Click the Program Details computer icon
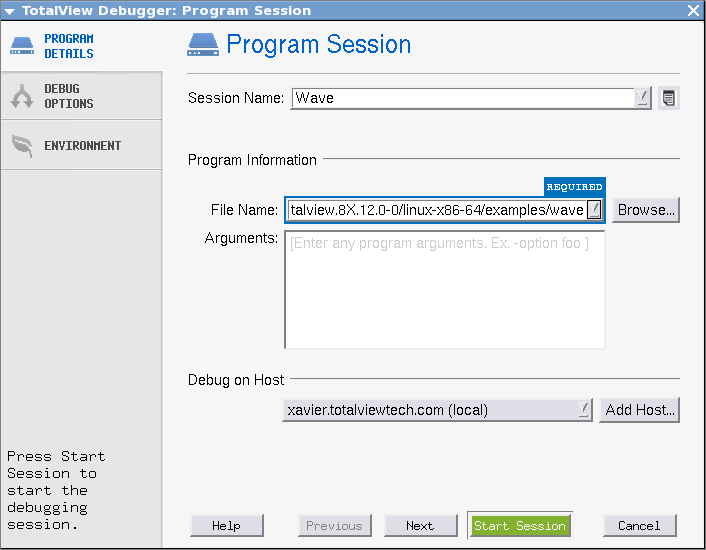The height and width of the screenshot is (550, 706). coord(21,46)
